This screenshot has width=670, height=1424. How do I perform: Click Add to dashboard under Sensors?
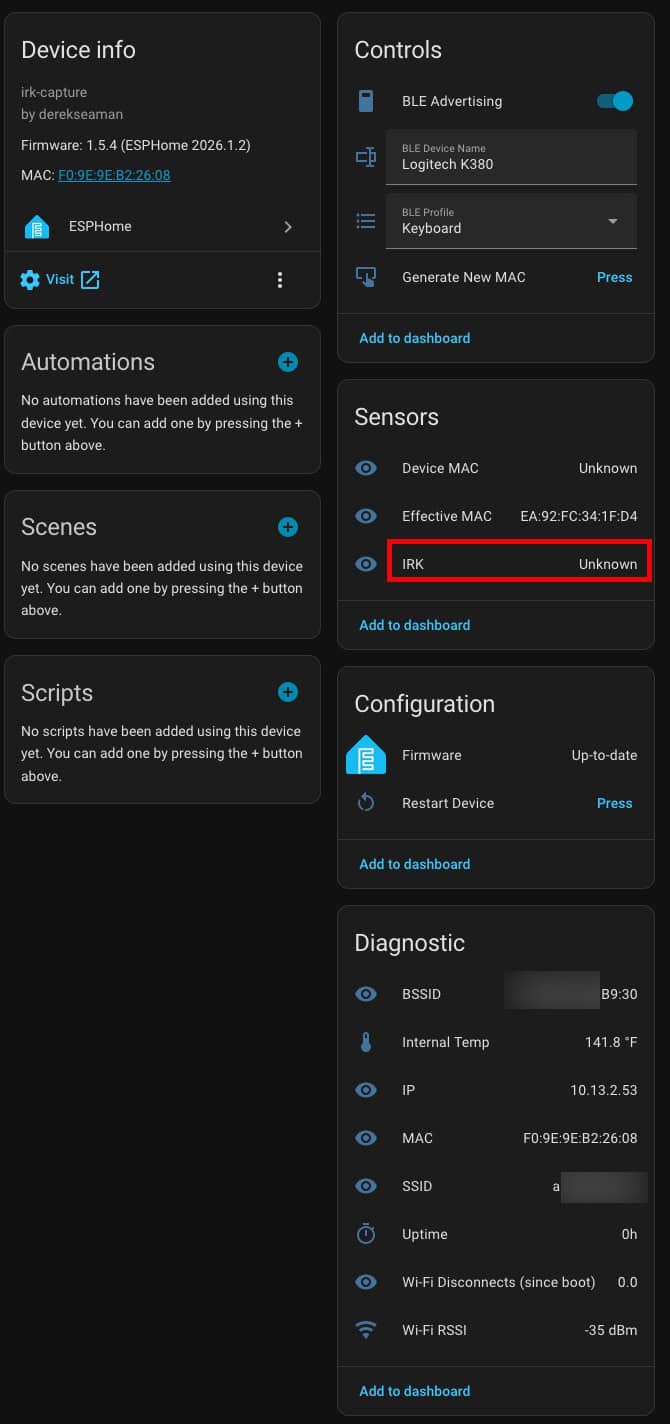click(x=414, y=625)
